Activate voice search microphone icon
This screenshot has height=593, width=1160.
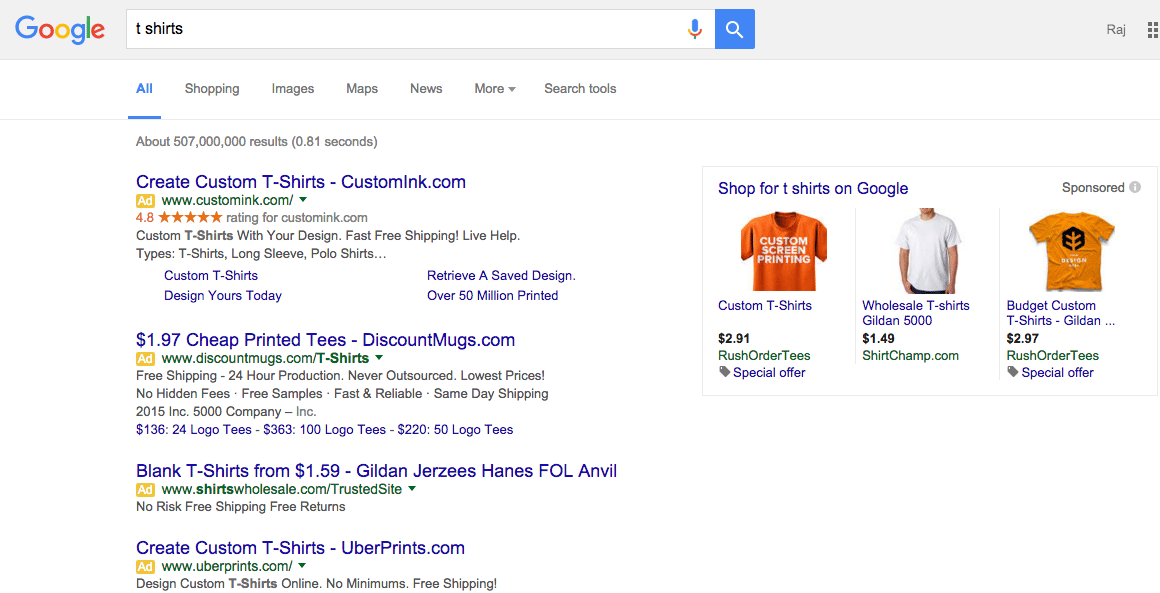[694, 29]
